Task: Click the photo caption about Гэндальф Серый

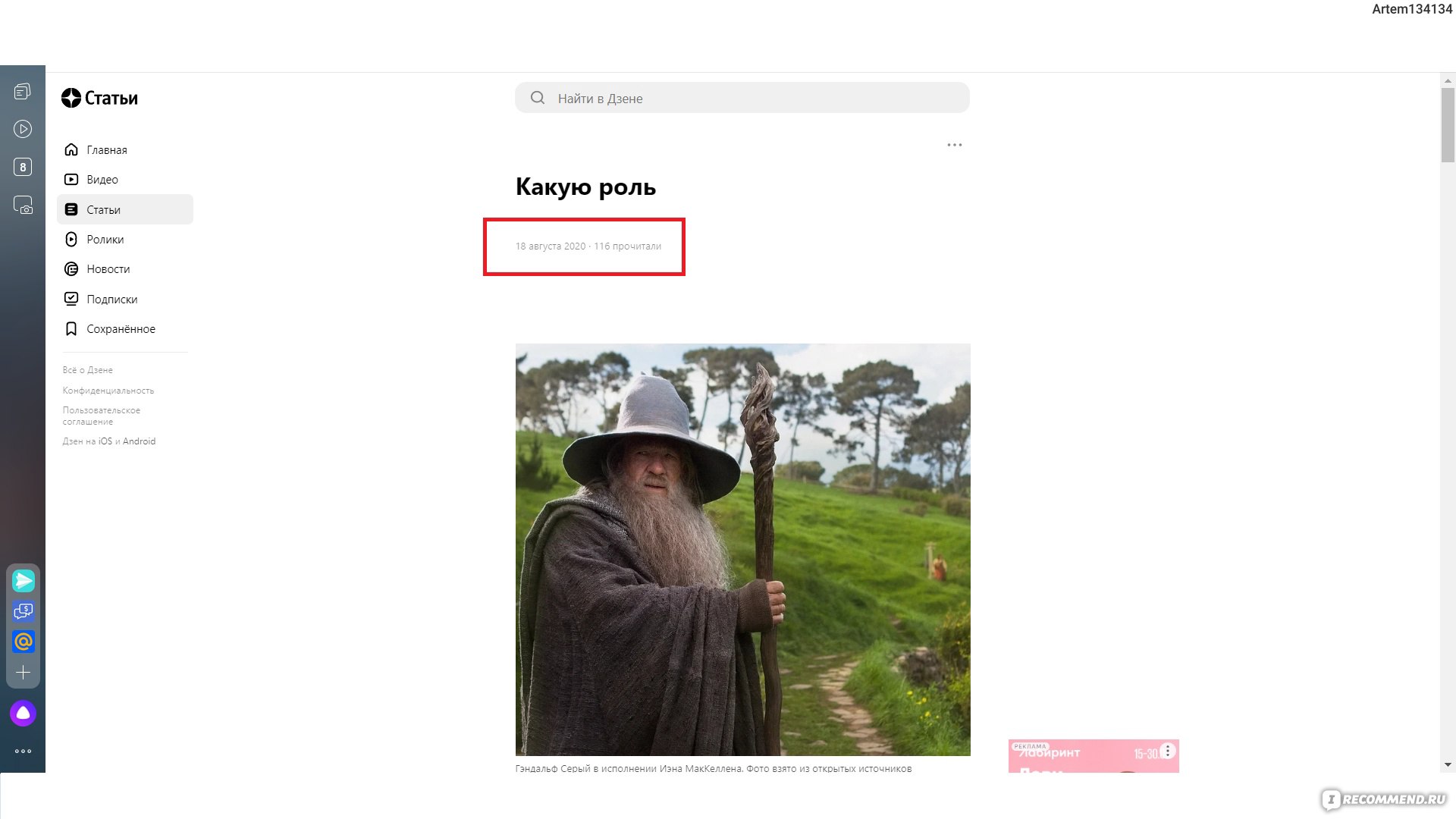Action: (714, 768)
